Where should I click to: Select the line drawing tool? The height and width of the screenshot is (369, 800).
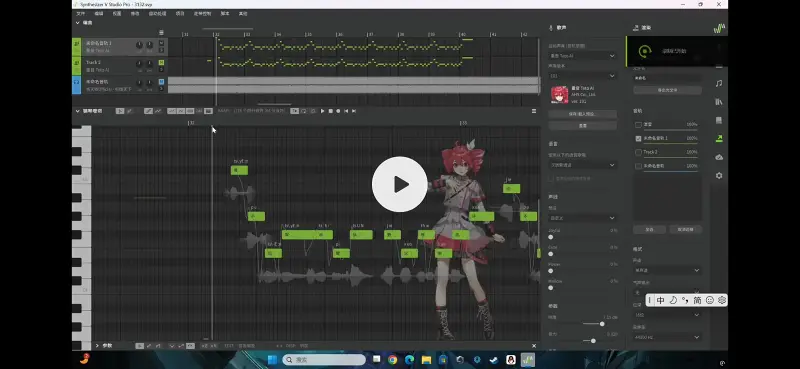148,111
